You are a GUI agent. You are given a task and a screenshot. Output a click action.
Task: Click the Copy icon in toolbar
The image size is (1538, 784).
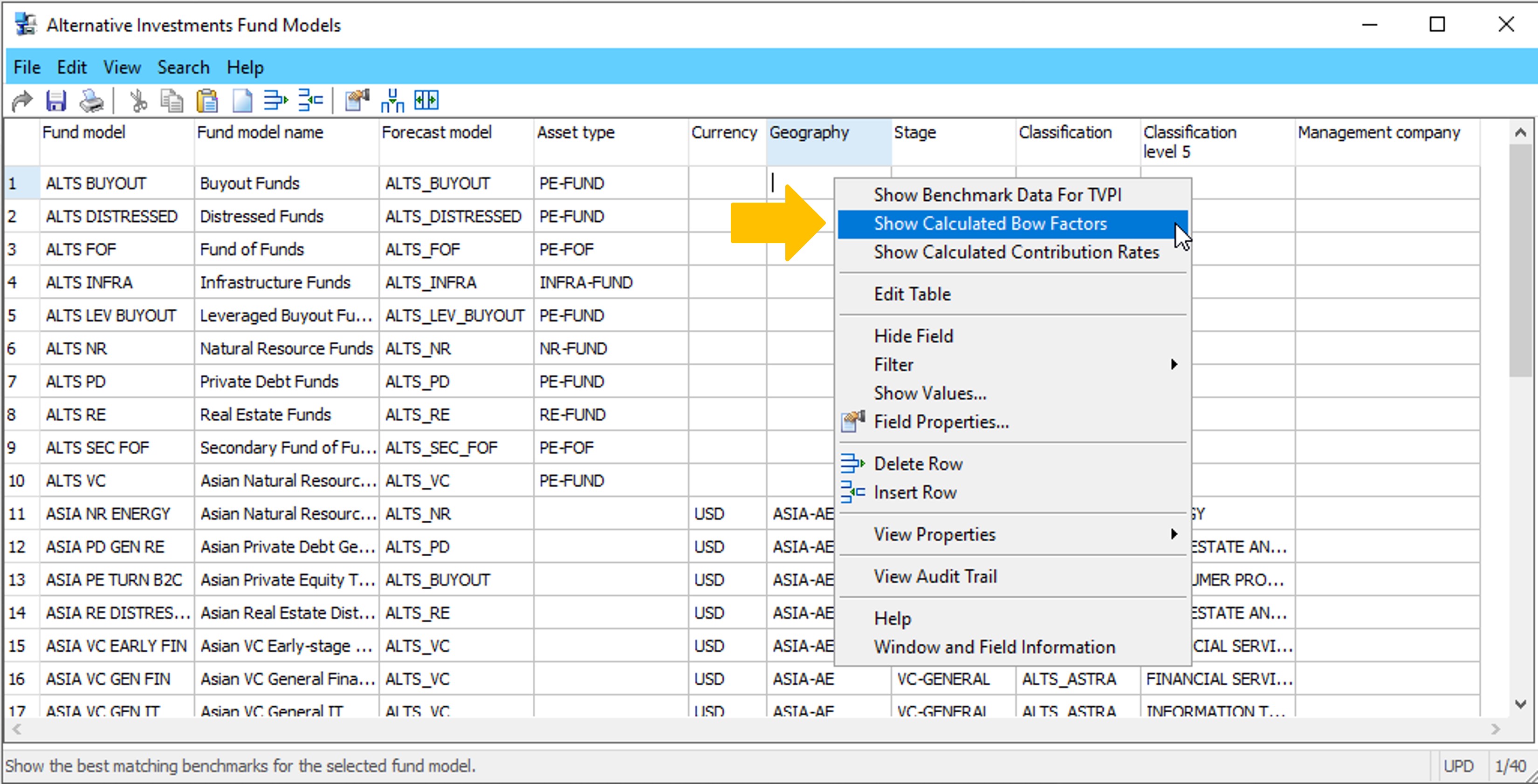coord(172,101)
